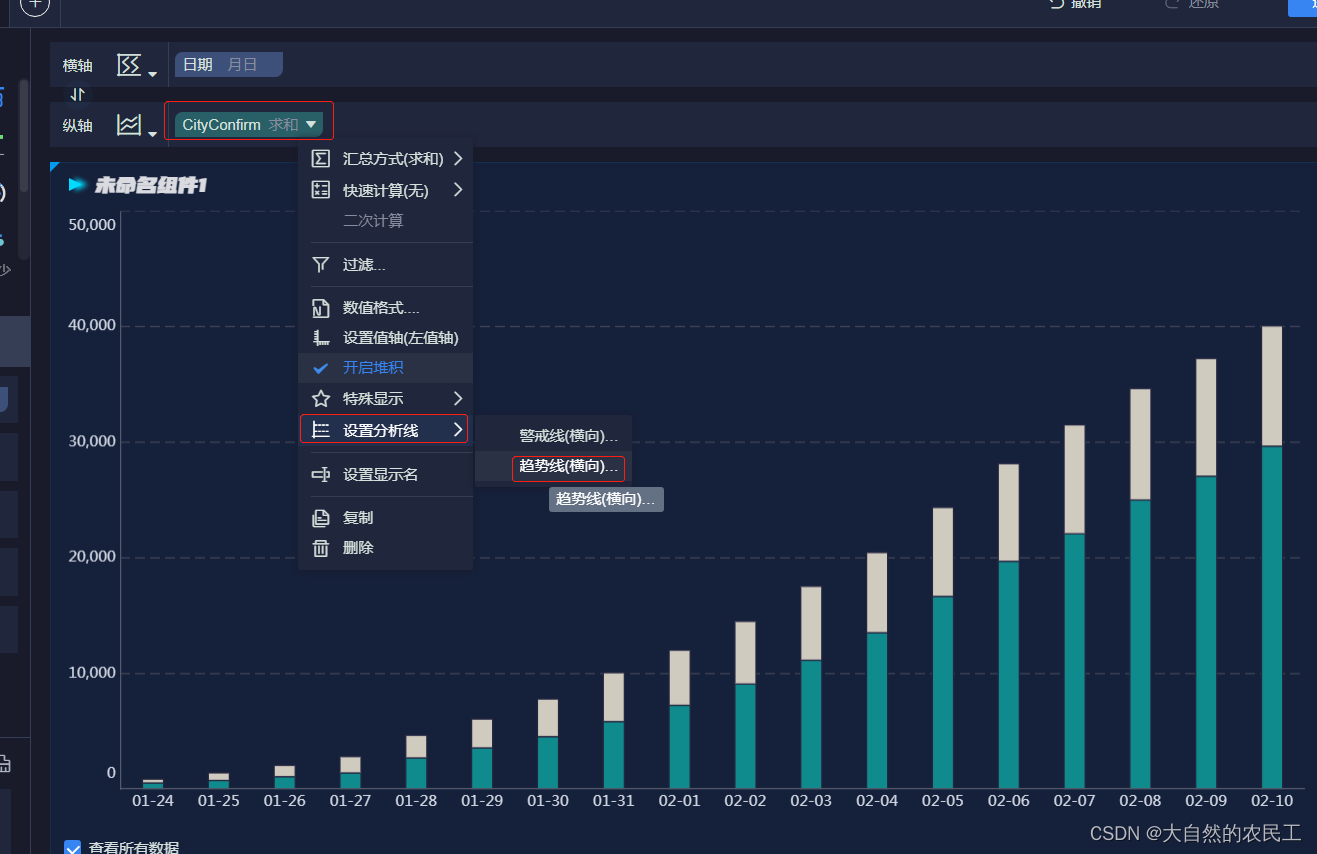Screen dimensions: 1317x854
Task: Click the 设置值轴(左值轴) axis icon
Action: 321,338
